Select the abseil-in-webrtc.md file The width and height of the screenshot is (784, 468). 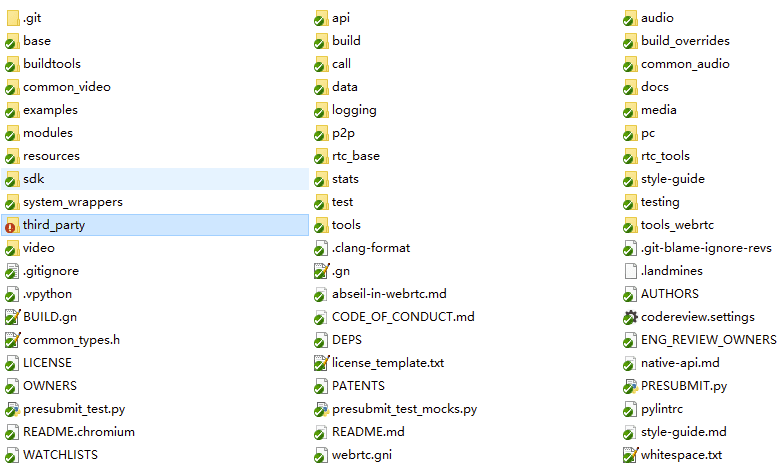(x=389, y=294)
